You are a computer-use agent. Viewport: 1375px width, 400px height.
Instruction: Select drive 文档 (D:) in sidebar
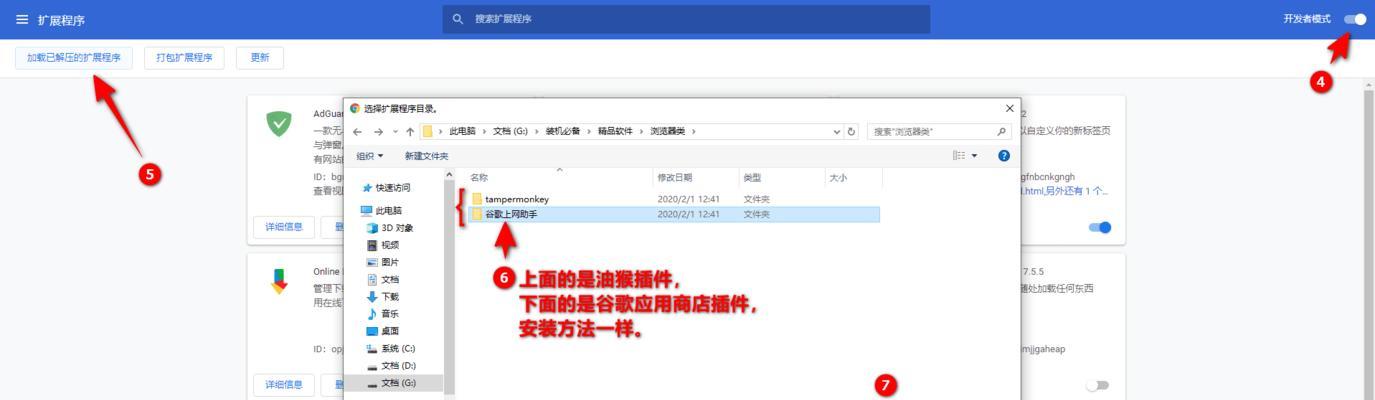tap(391, 366)
